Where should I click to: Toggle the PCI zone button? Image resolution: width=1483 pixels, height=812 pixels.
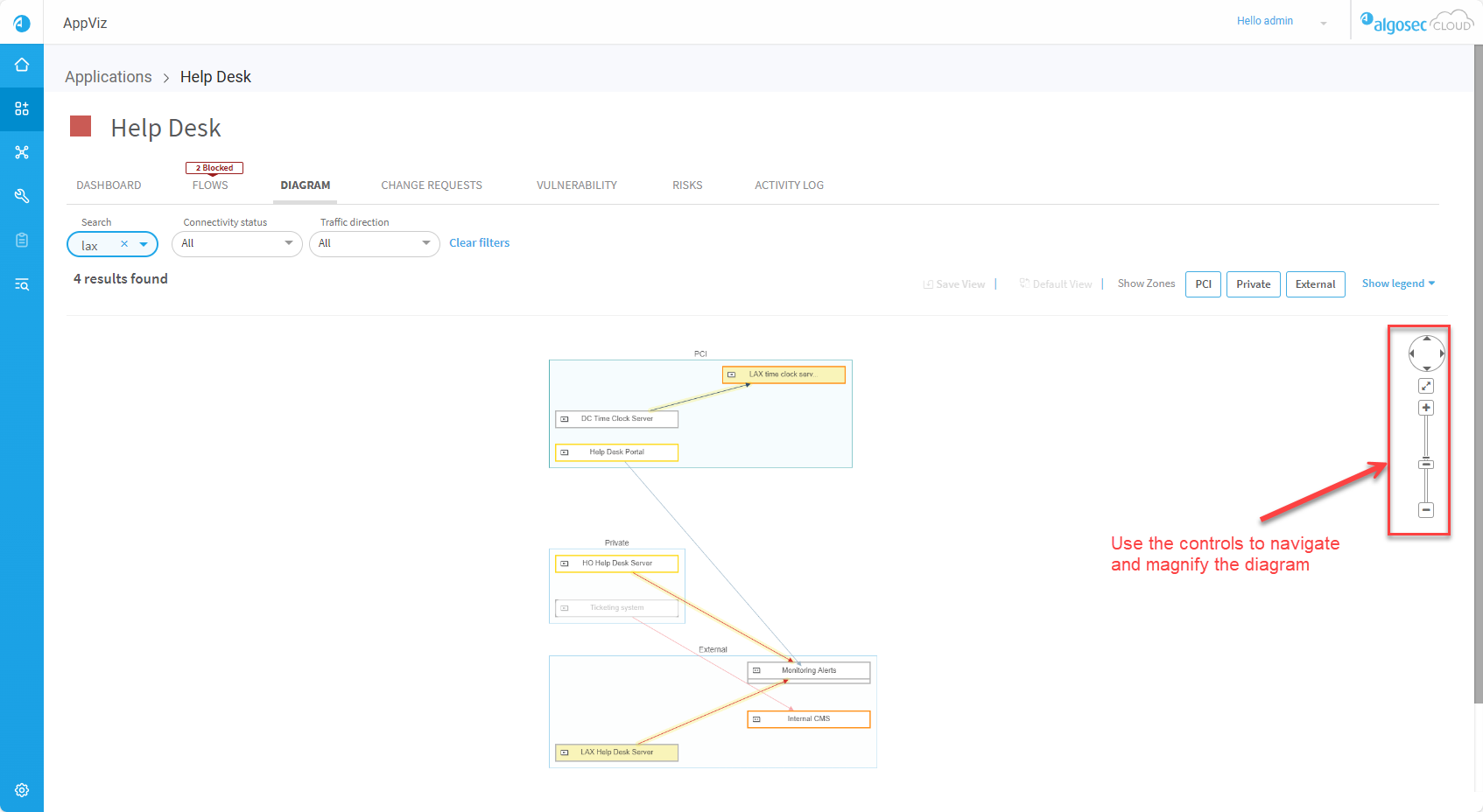pyautogui.click(x=1203, y=284)
